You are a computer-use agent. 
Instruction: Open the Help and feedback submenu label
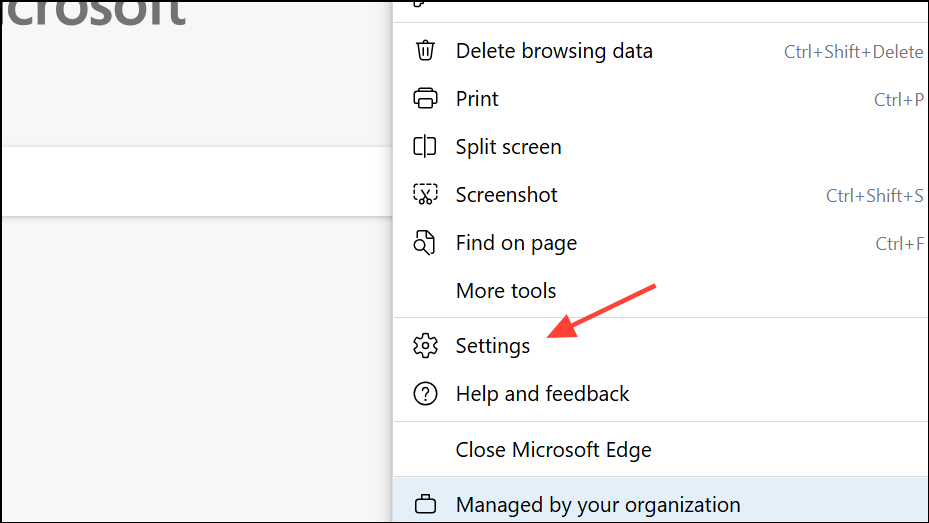[542, 394]
